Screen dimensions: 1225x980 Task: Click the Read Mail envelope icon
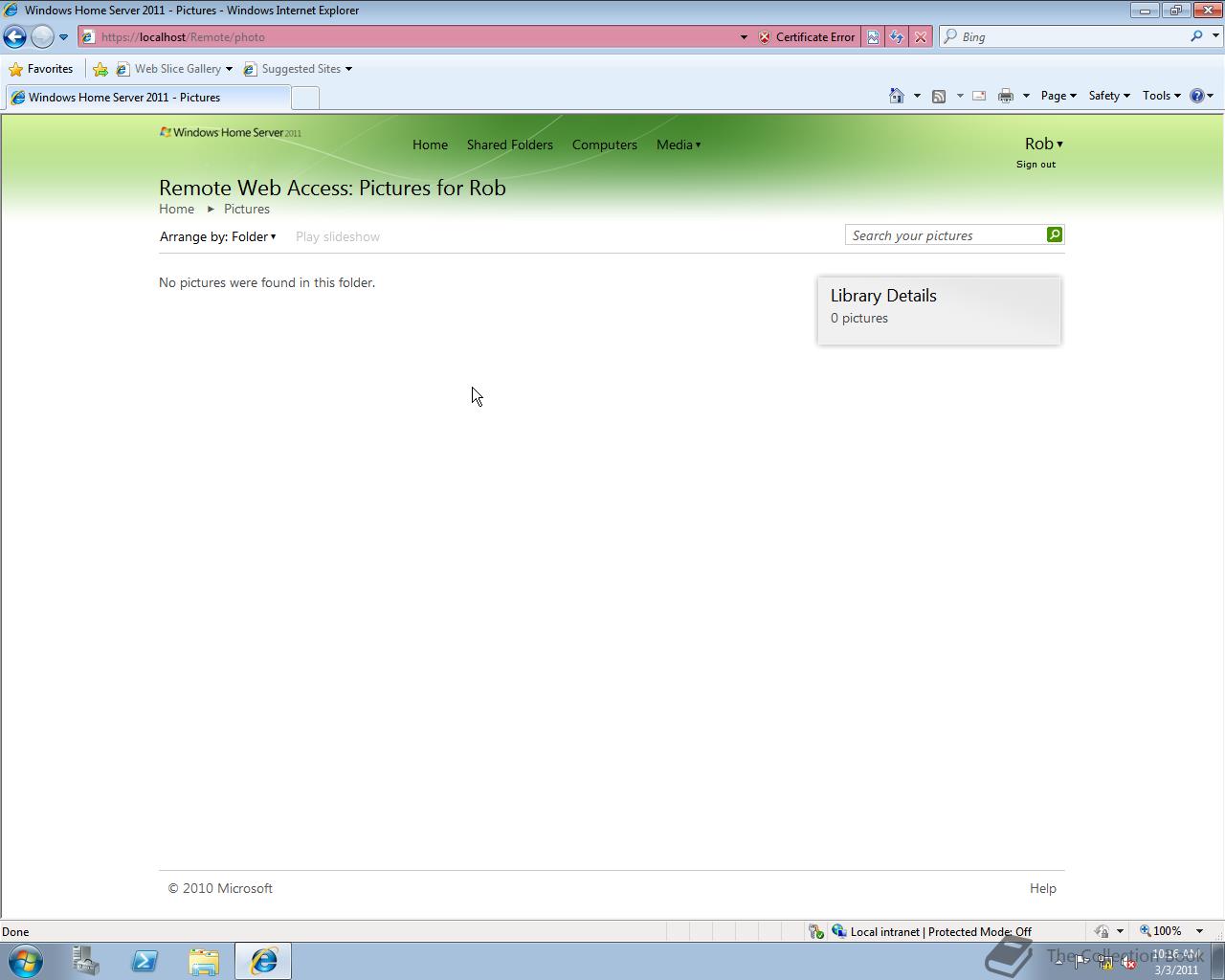tap(979, 96)
